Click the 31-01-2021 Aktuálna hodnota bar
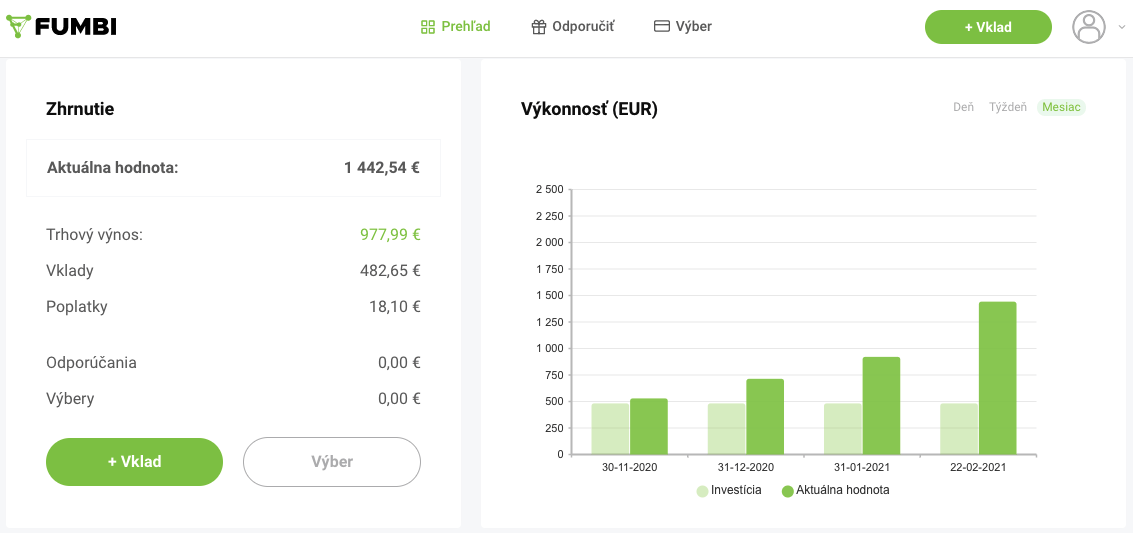The image size is (1133, 533). pos(881,406)
